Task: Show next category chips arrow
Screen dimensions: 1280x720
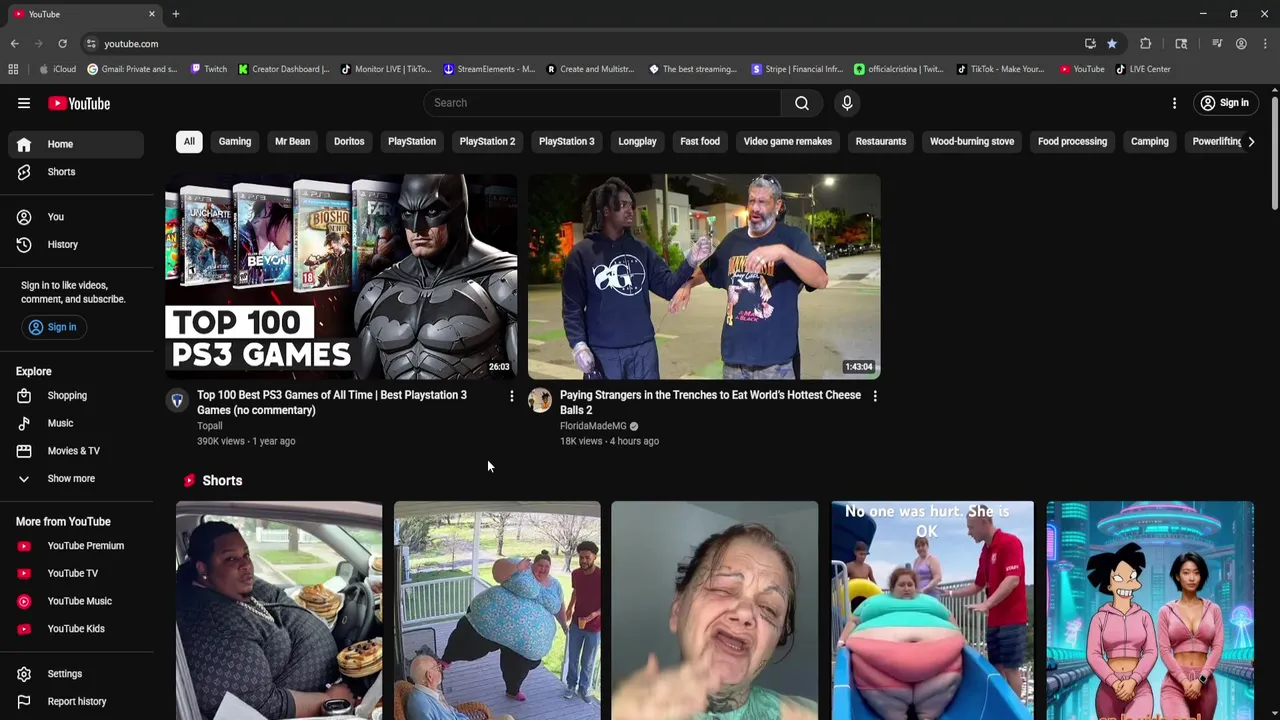Action: [1251, 142]
